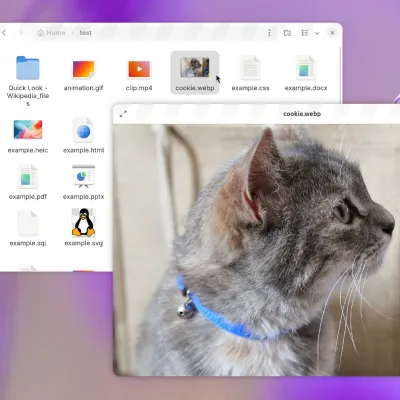Click the cat preview image
The width and height of the screenshot is (400, 400).
(257, 250)
